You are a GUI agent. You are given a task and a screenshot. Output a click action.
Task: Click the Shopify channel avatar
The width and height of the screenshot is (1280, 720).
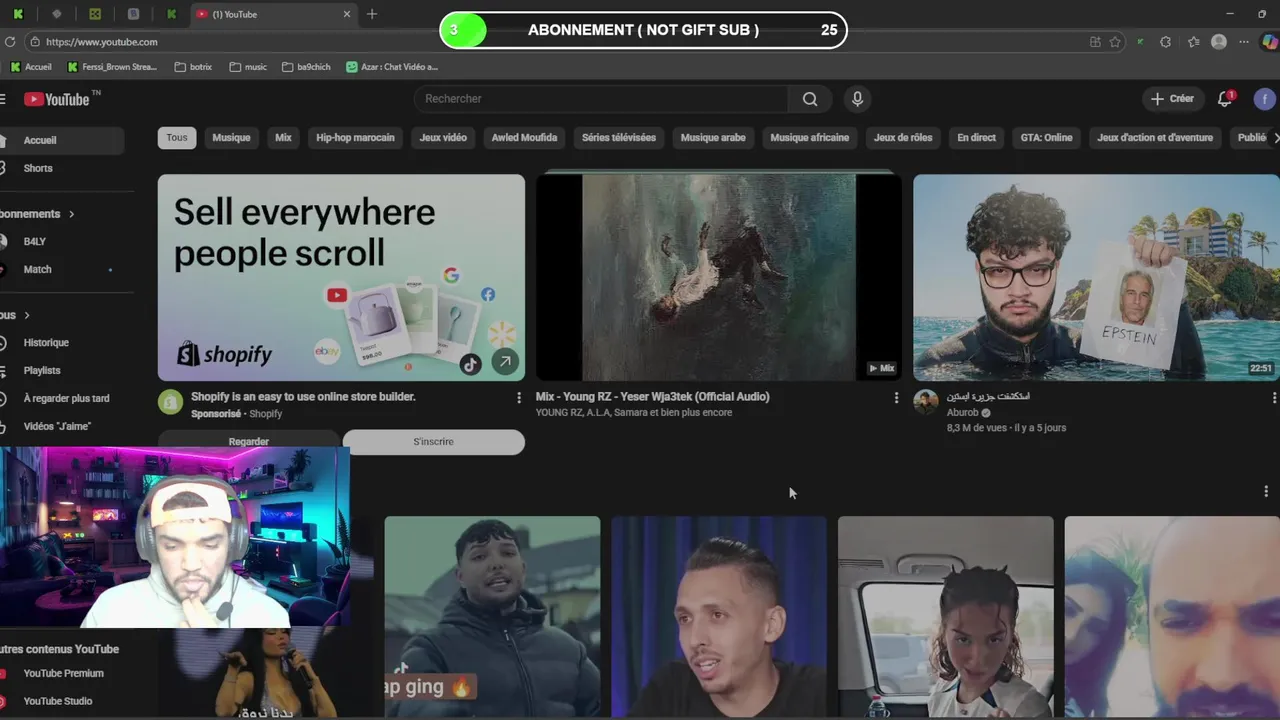171,402
